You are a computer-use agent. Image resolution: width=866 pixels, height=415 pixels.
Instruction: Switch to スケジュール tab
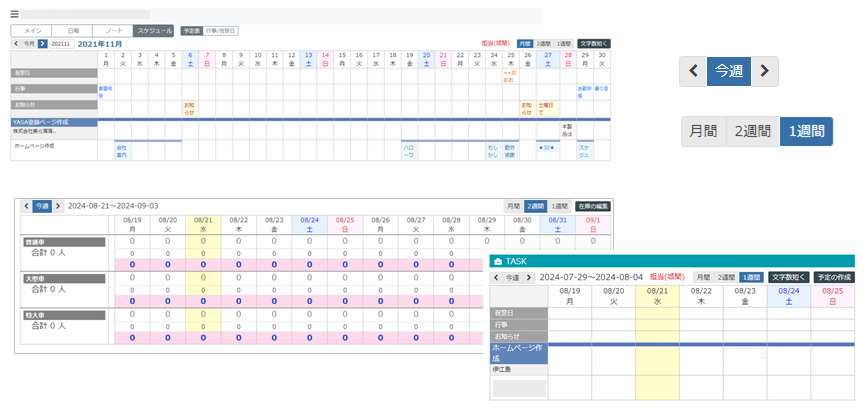click(153, 31)
